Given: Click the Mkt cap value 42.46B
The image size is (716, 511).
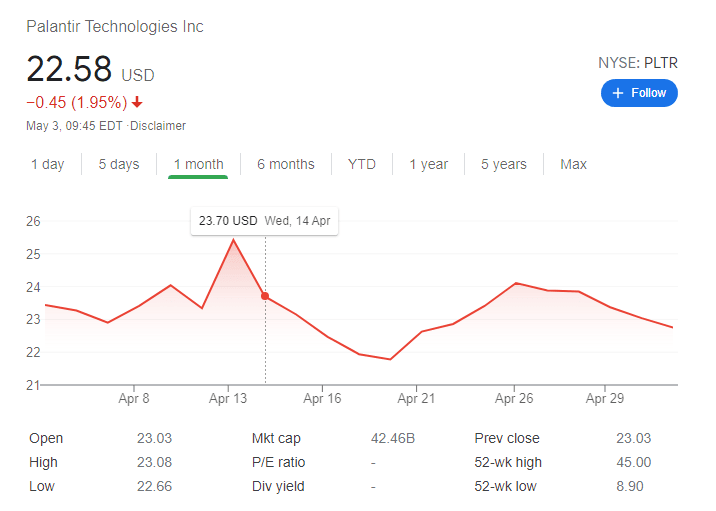Looking at the screenshot, I should coord(391,438).
